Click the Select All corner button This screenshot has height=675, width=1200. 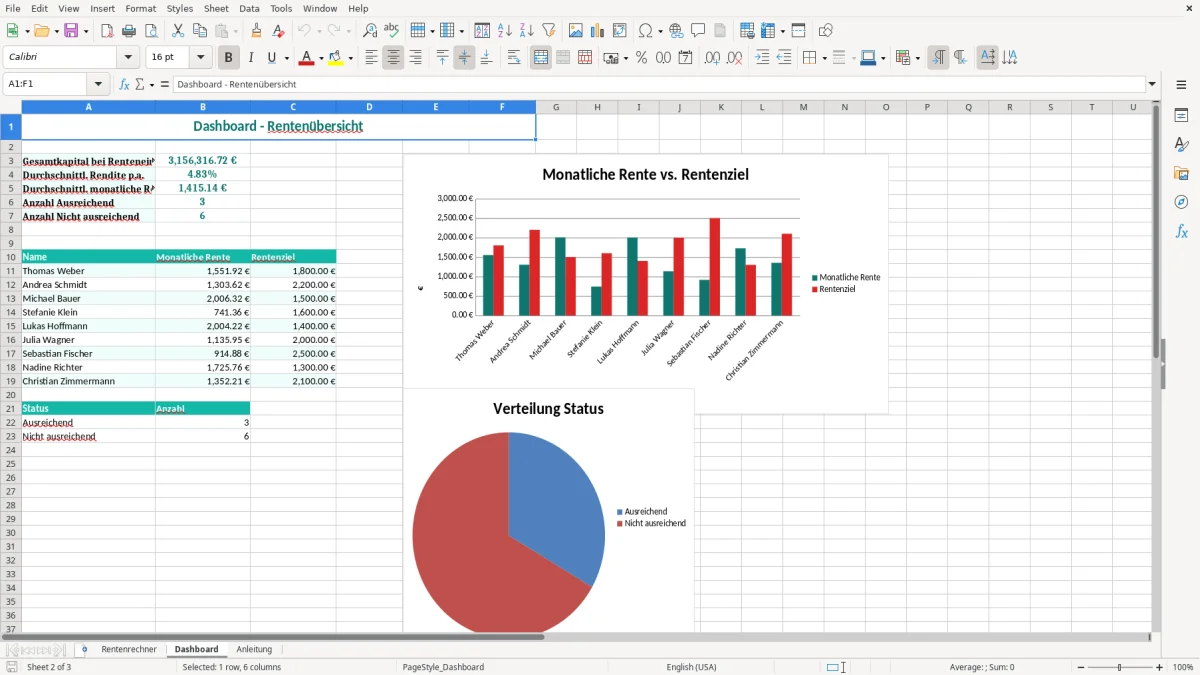[x=11, y=107]
